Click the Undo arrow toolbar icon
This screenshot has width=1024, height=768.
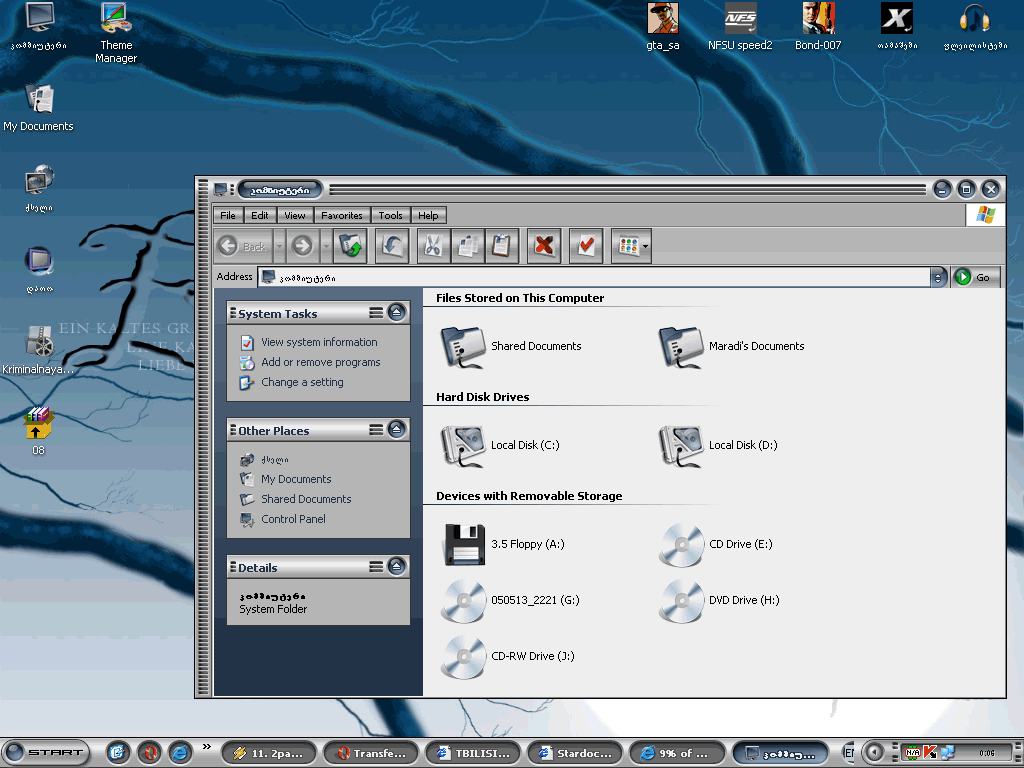392,245
